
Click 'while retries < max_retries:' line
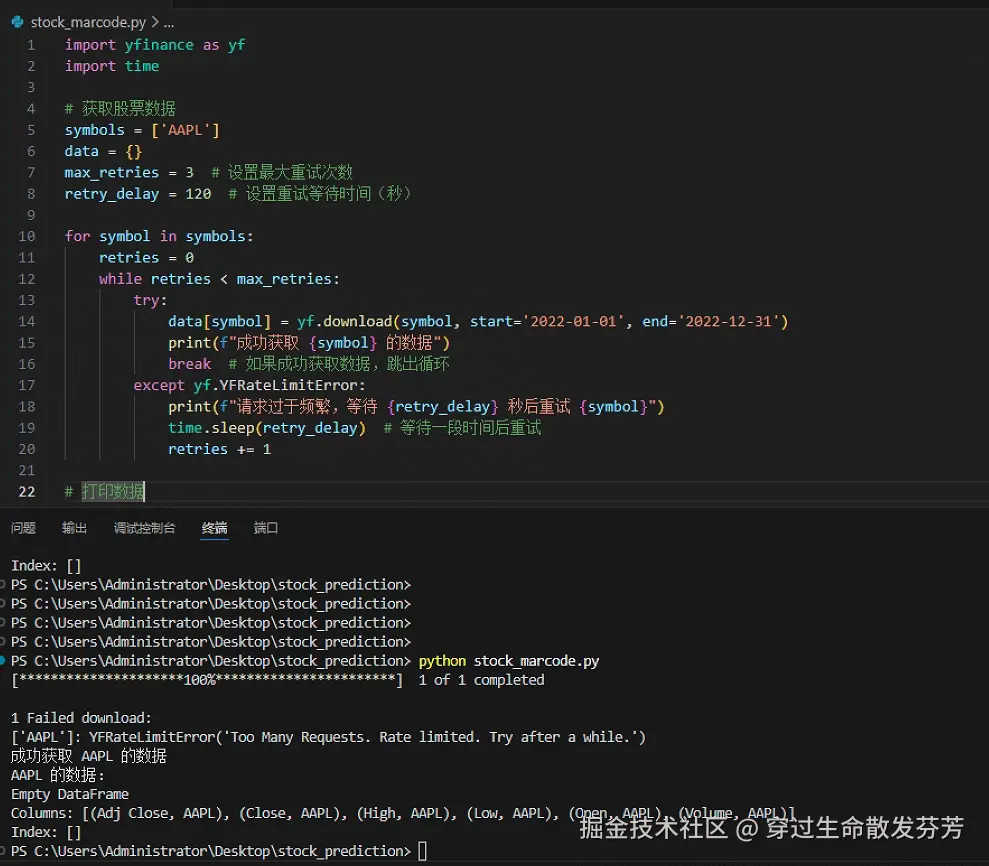click(x=219, y=279)
